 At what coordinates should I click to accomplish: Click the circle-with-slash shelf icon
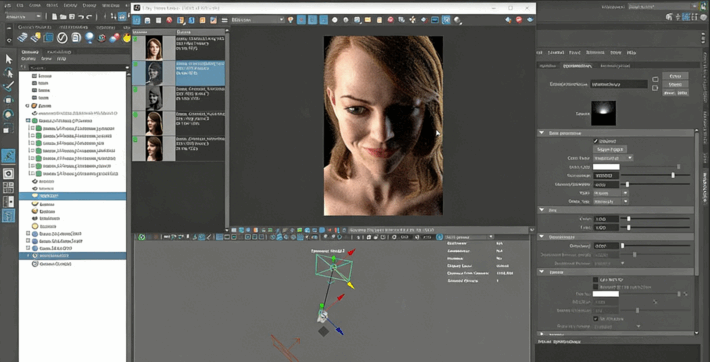click(62, 38)
